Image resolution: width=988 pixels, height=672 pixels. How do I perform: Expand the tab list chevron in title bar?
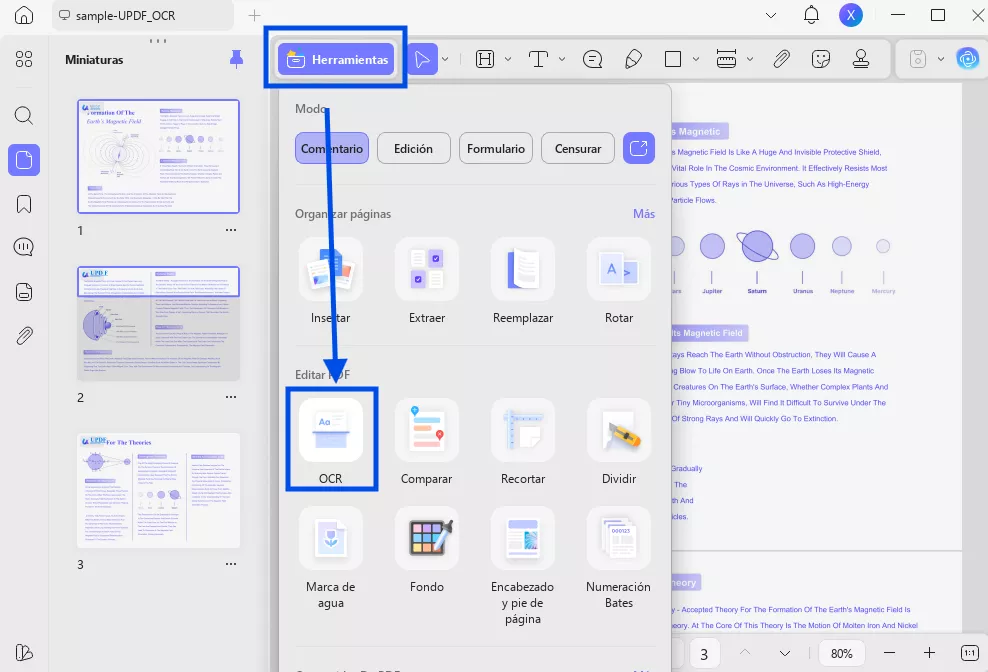[x=771, y=15]
